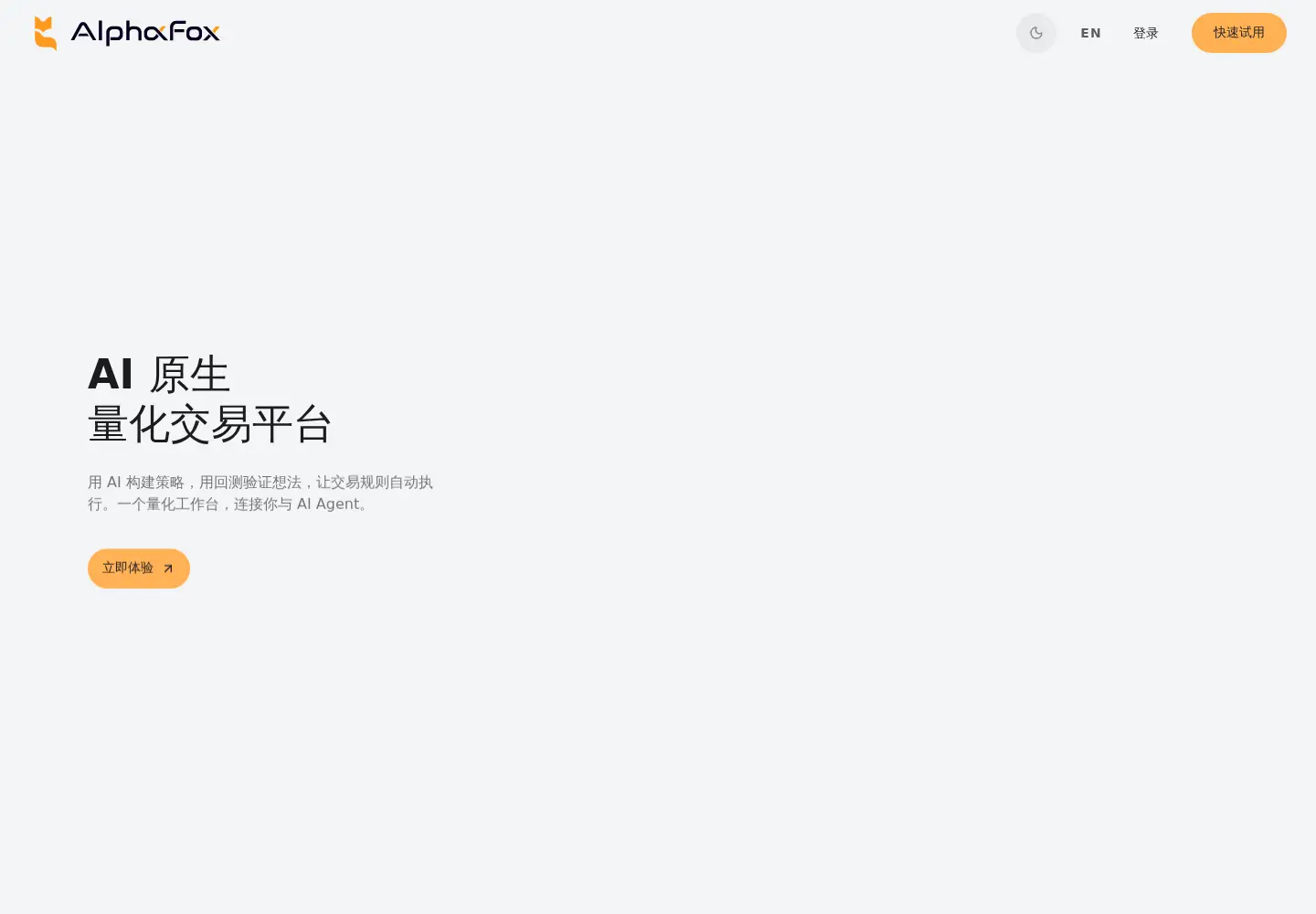1316x914 pixels.
Task: Click the 立即体验 button
Action: click(139, 569)
